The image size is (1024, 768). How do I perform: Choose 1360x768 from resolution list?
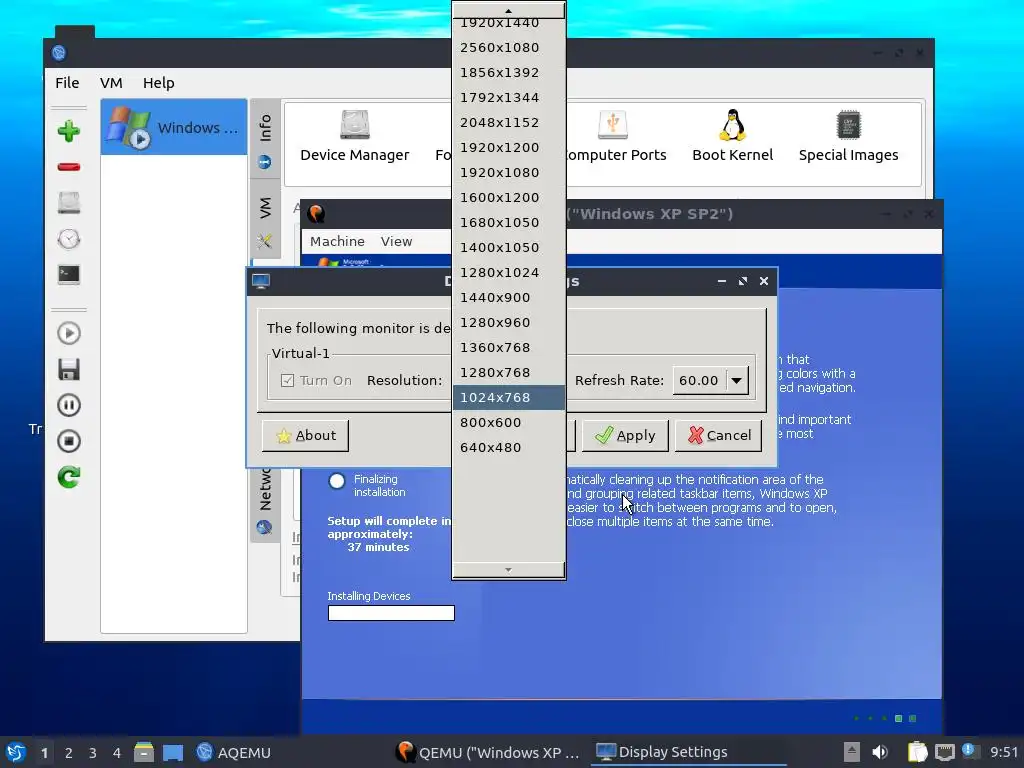pyautogui.click(x=509, y=347)
